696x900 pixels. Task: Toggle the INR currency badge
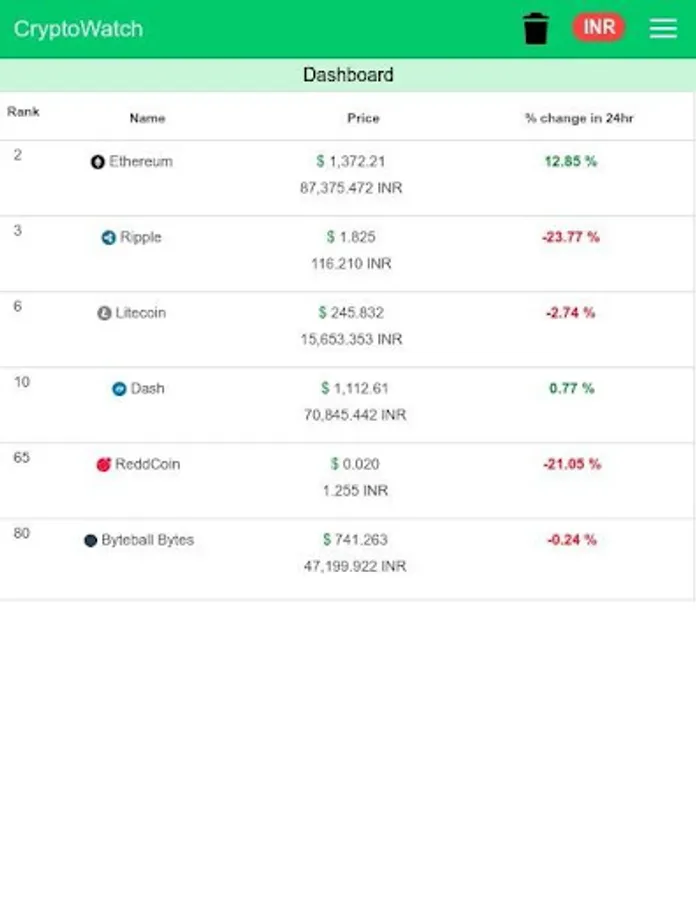coord(598,27)
